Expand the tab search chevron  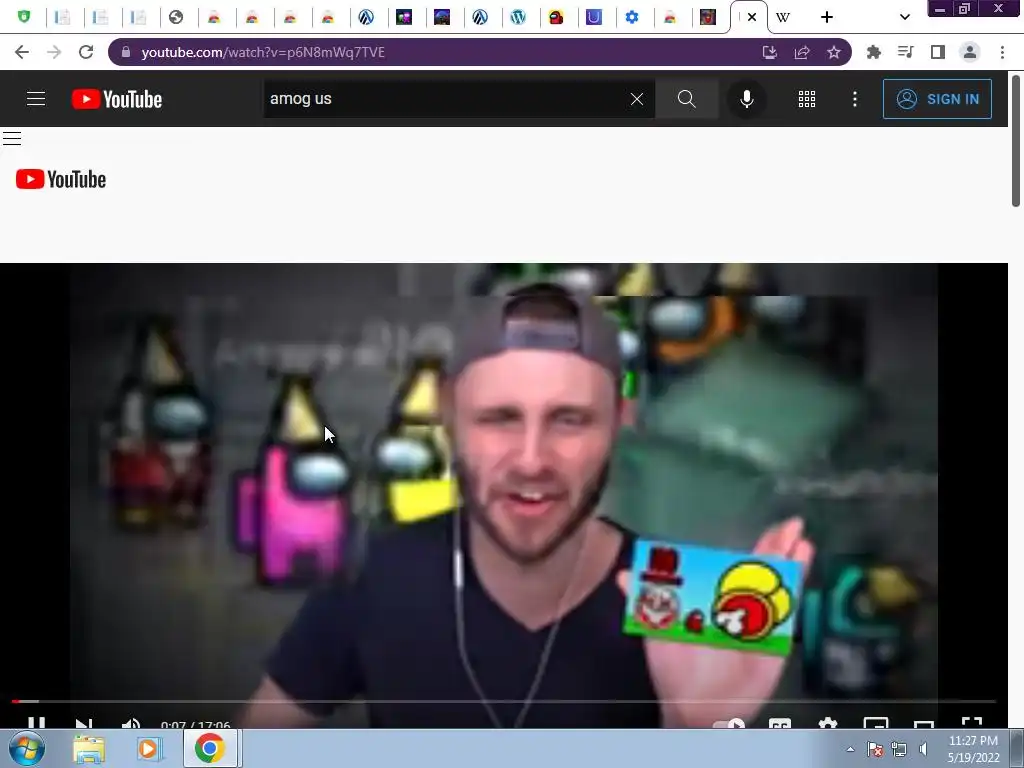(905, 17)
